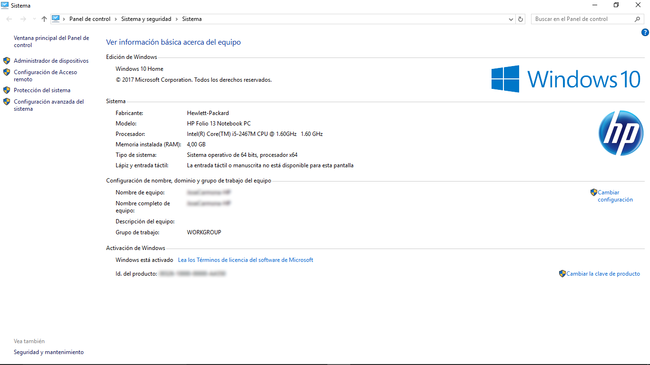Click the computer icon in address bar
Screen dimensions: 650x365
(56, 19)
